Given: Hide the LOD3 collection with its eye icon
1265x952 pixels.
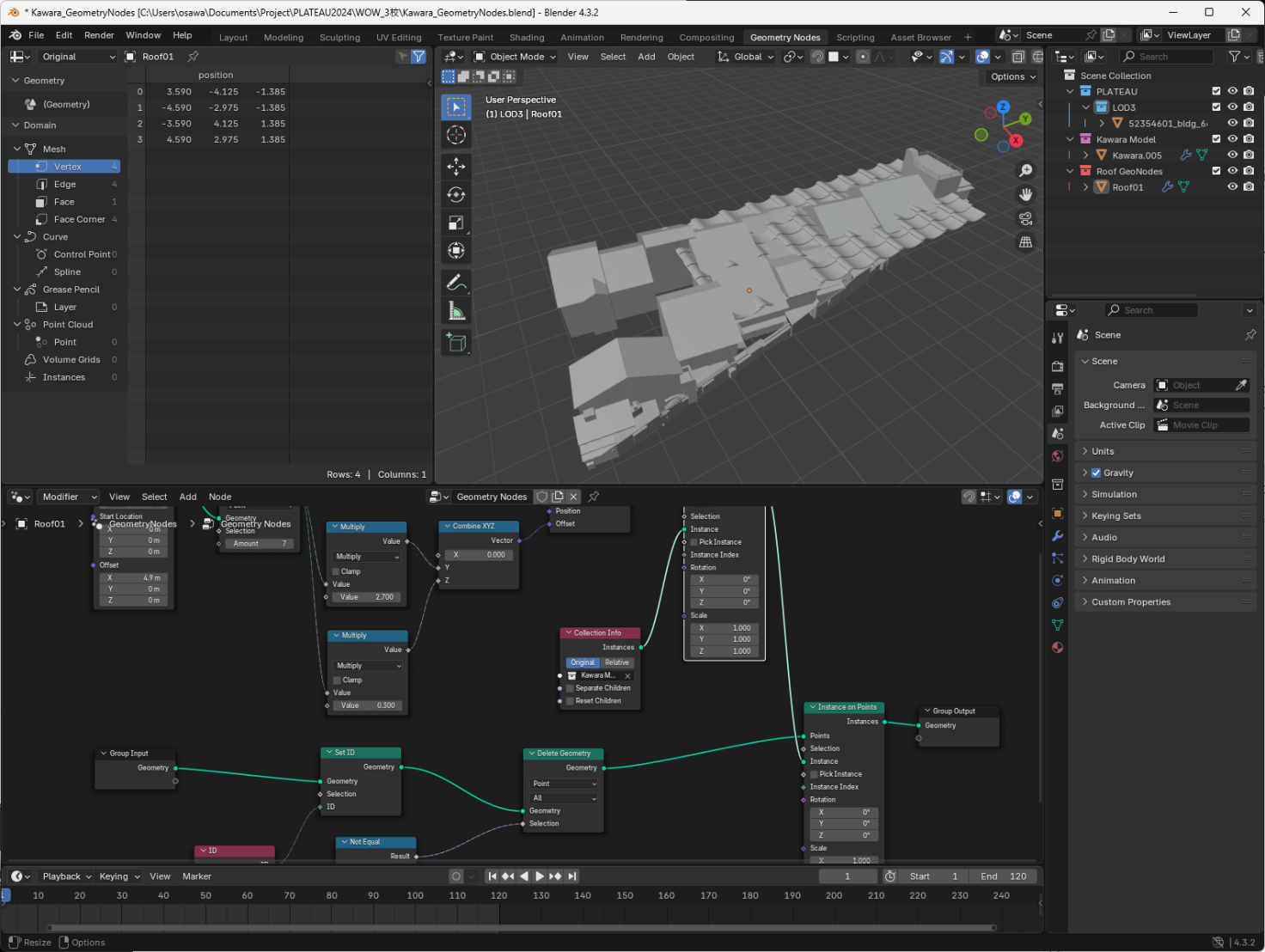Looking at the screenshot, I should pyautogui.click(x=1232, y=107).
